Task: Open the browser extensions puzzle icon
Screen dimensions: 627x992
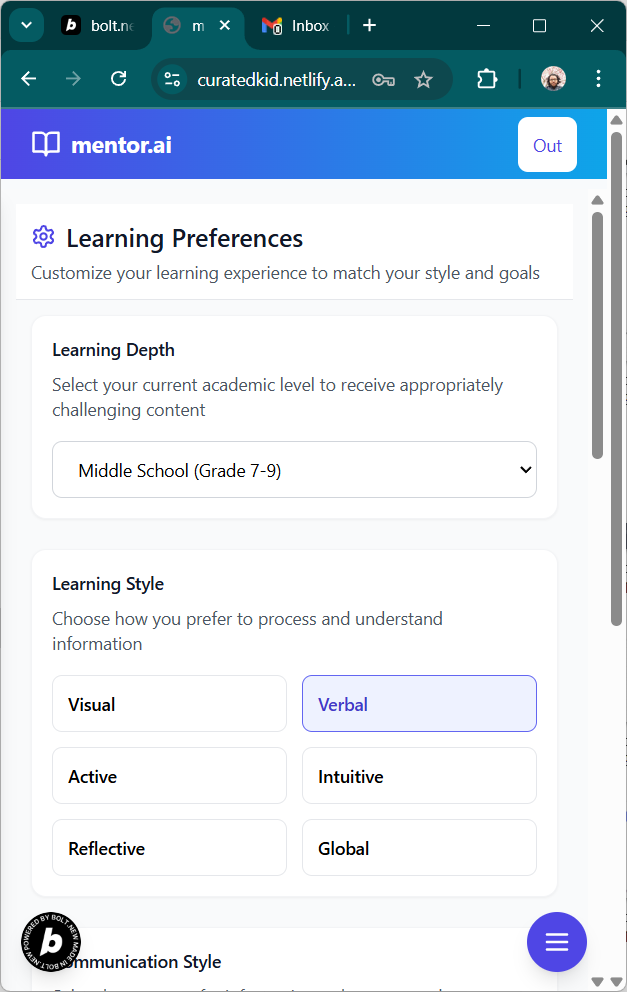Action: coord(487,79)
